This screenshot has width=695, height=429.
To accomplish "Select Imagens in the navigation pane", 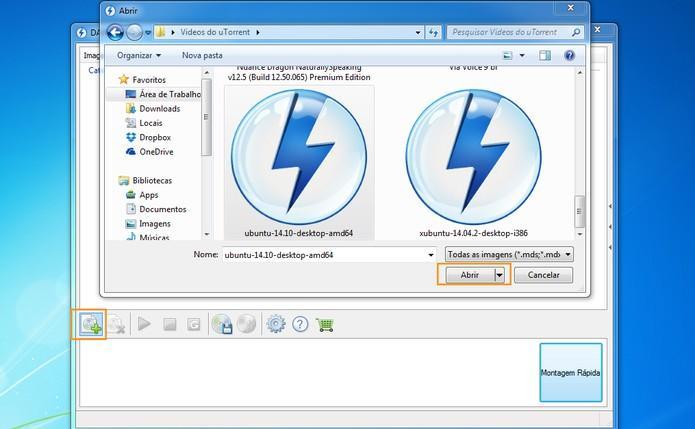I will [155, 224].
